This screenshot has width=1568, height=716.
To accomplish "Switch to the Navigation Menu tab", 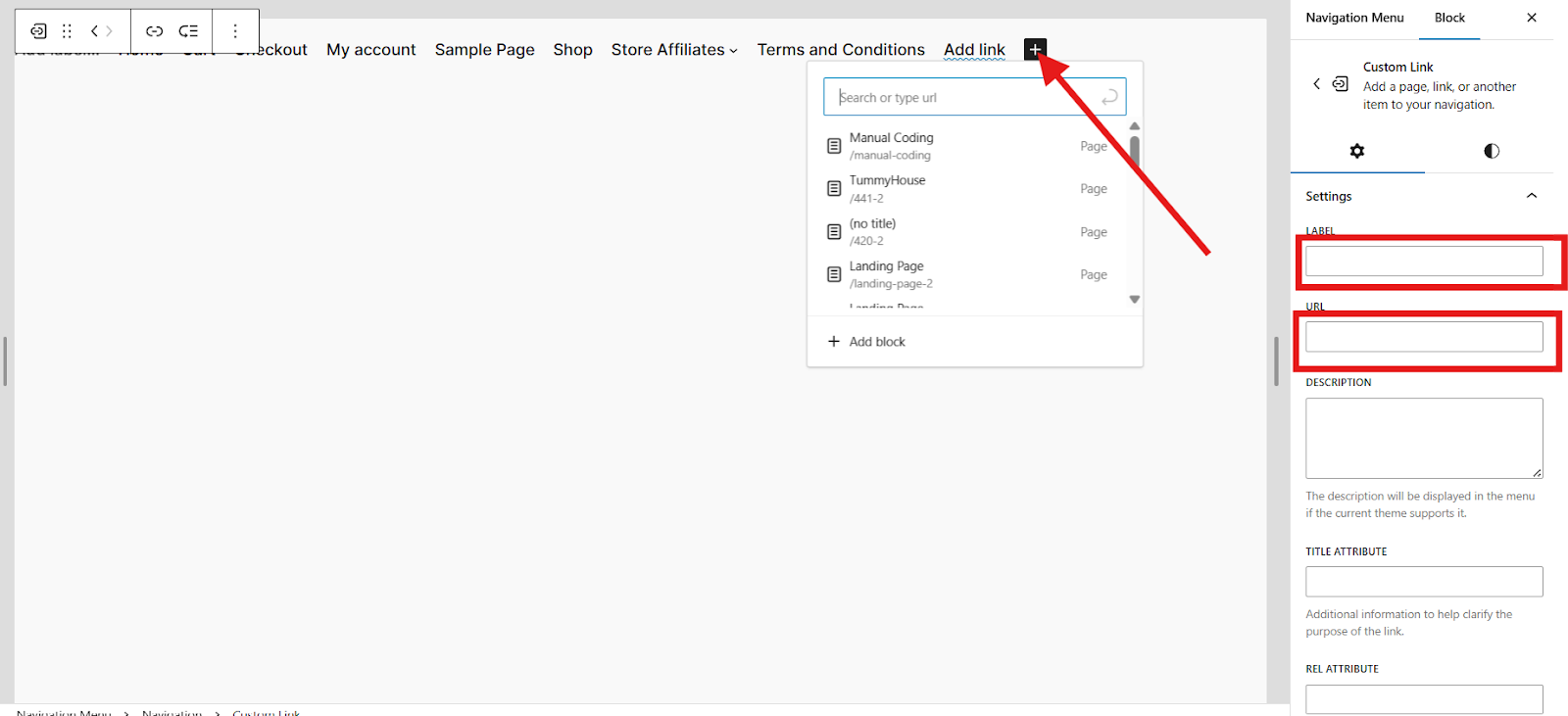I will point(1354,18).
